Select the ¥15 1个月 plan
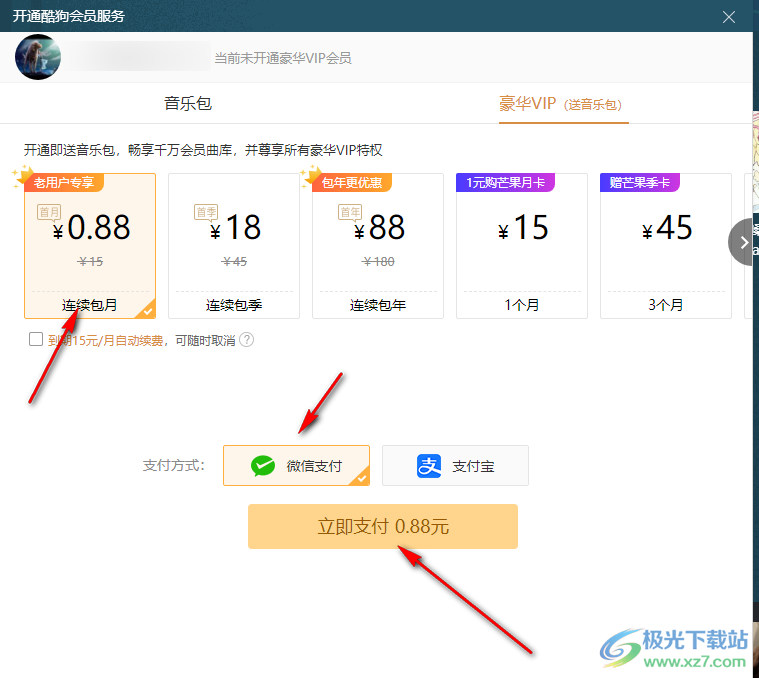This screenshot has height=678, width=759. click(x=522, y=246)
